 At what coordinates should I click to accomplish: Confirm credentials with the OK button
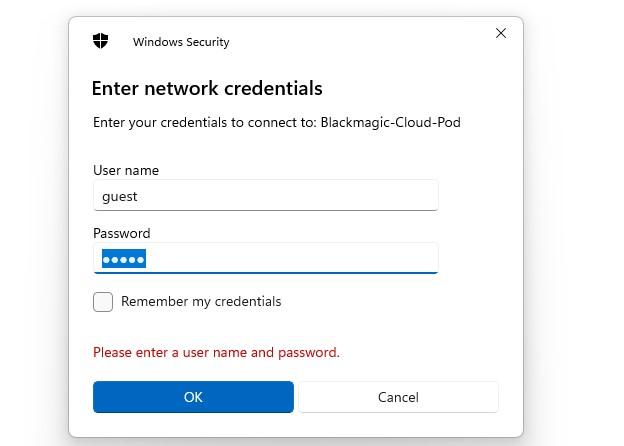(x=193, y=397)
